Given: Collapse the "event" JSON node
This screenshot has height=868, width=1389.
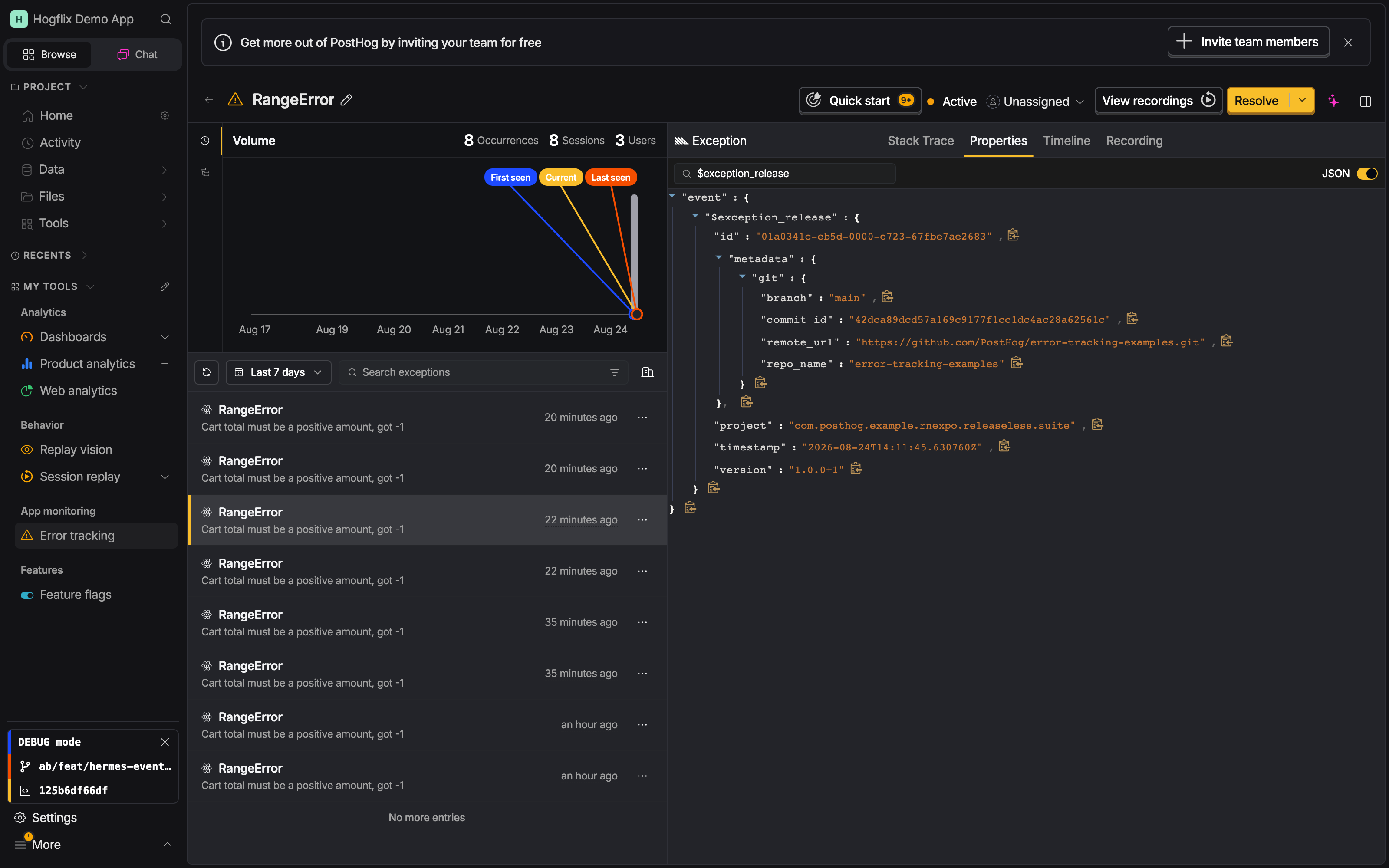Looking at the screenshot, I should (672, 196).
